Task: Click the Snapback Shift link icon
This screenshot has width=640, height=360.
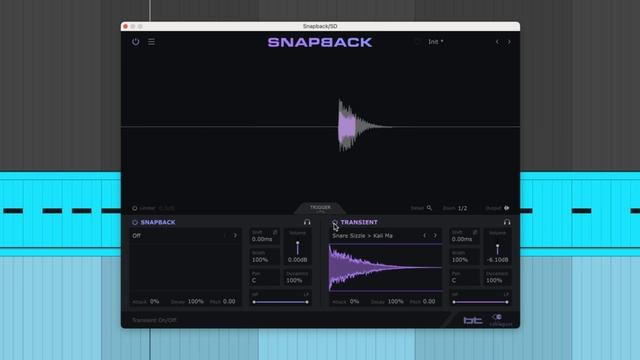Action: pos(276,232)
